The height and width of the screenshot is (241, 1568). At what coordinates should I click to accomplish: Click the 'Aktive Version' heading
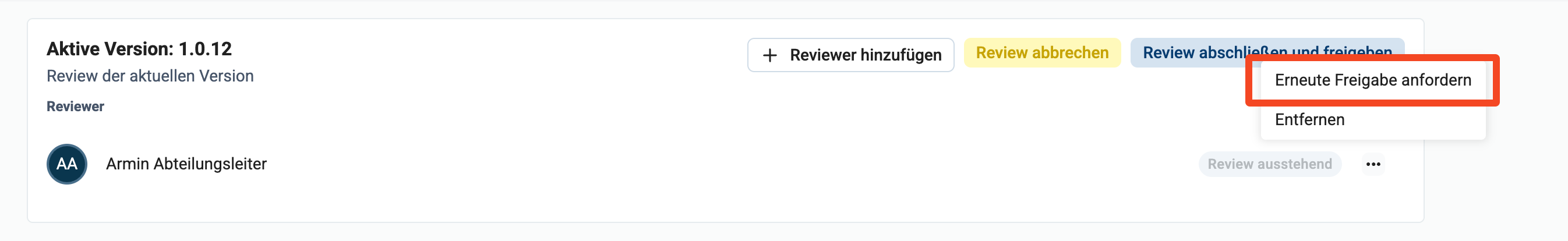click(x=110, y=49)
